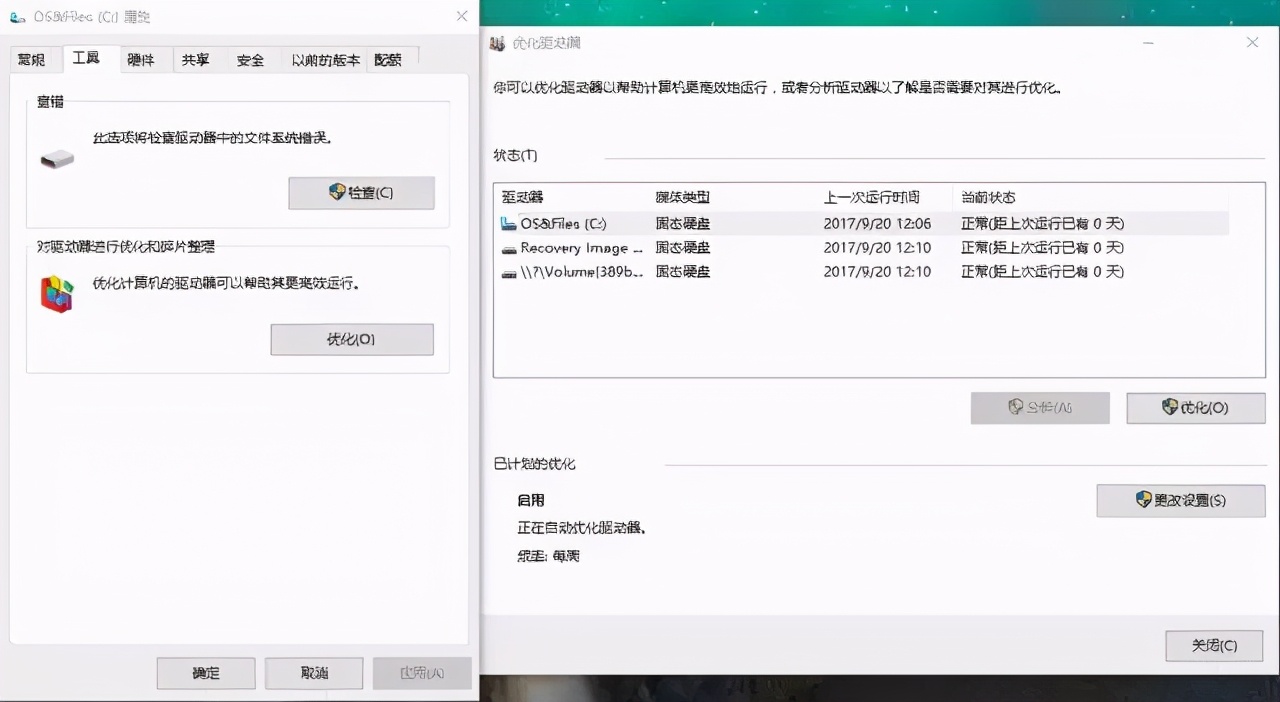Click the 优化驱动器 title bar icon

tap(498, 43)
